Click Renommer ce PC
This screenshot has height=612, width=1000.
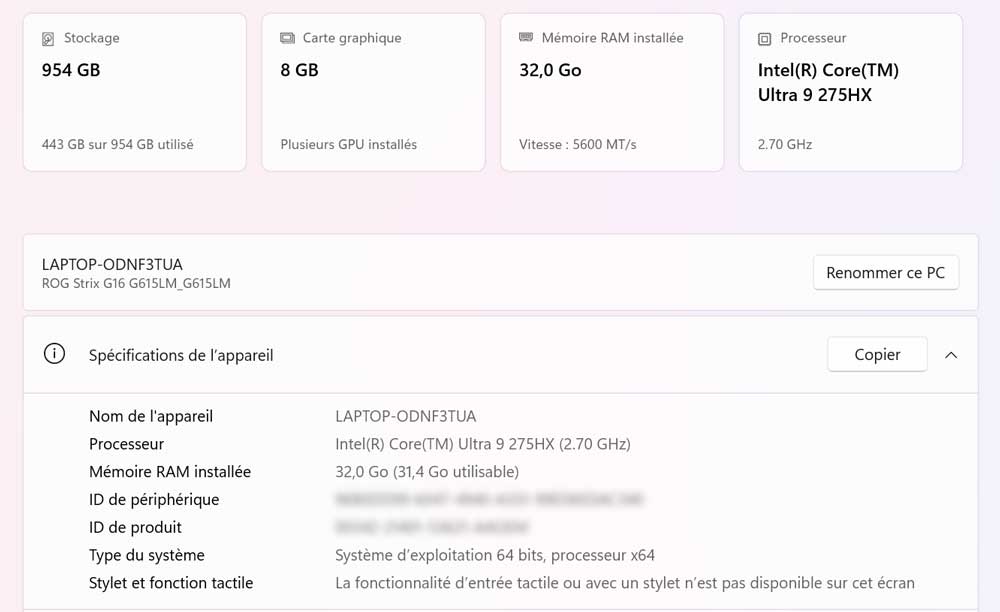click(886, 272)
